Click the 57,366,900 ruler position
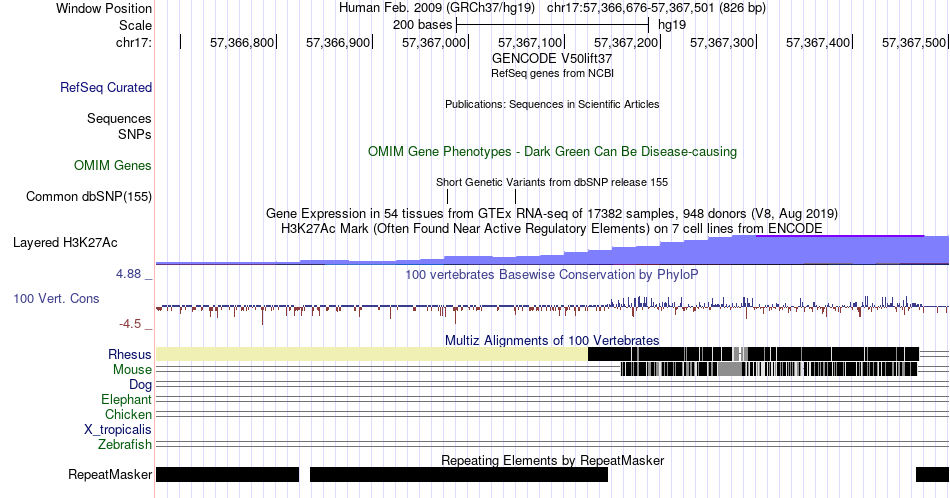950x498 pixels. (x=337, y=42)
